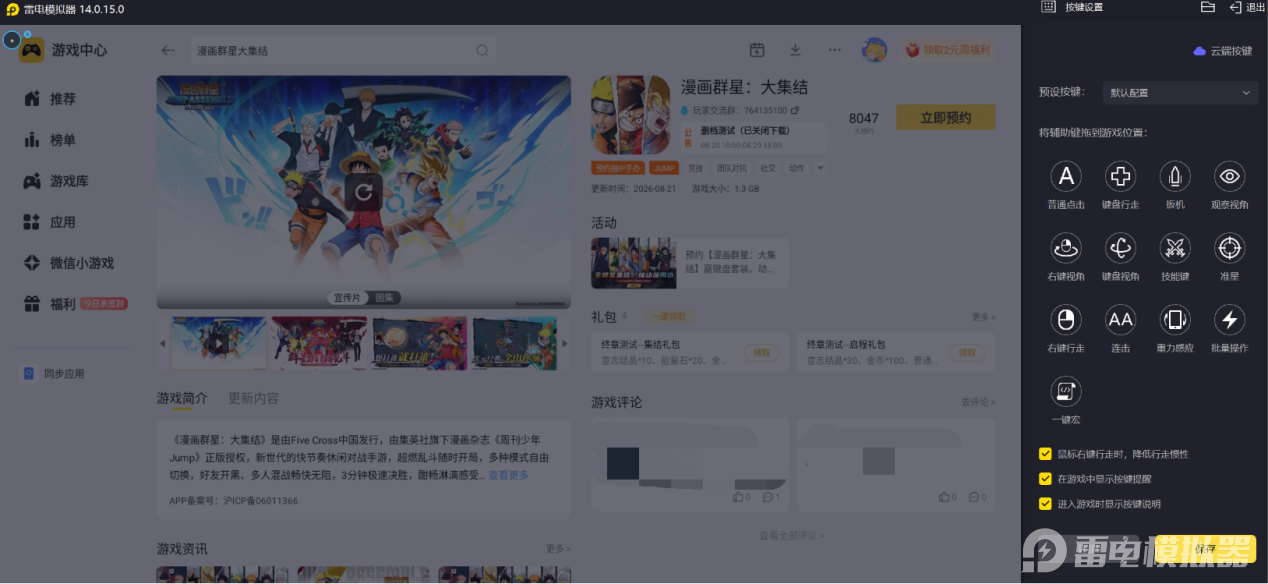Click the search box containing 漫画群星大集结
This screenshot has height=584, width=1268.
(342, 50)
